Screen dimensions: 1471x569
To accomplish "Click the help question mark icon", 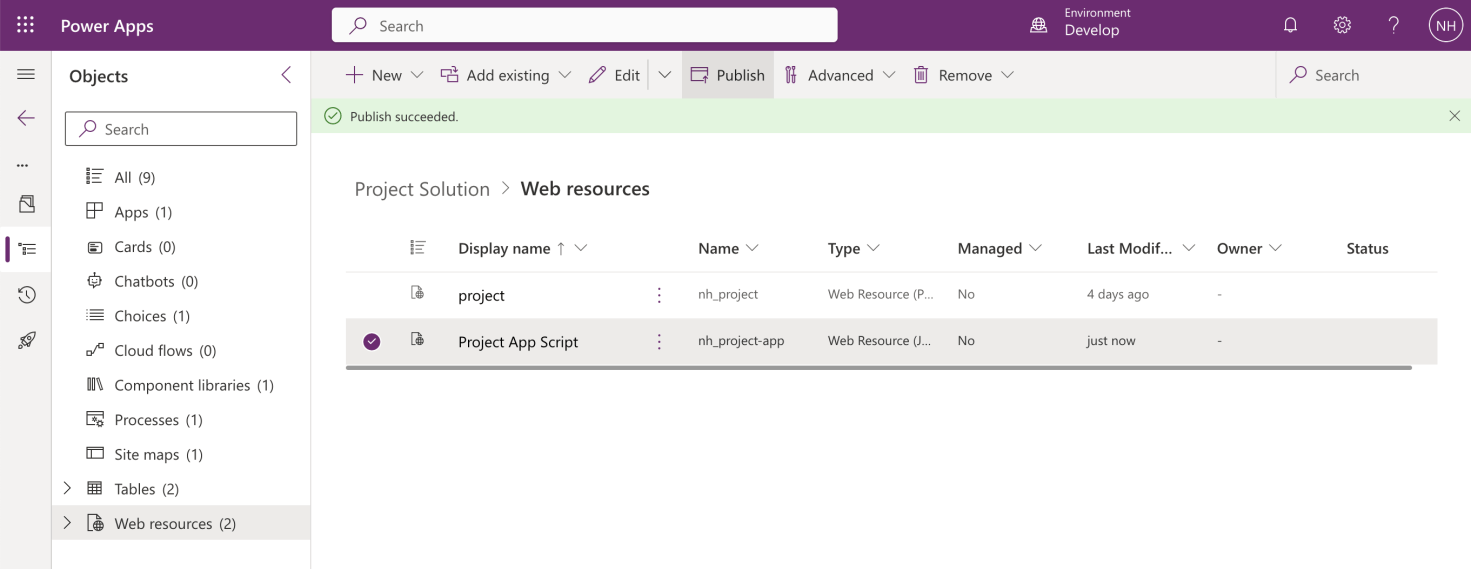I will (x=1393, y=26).
